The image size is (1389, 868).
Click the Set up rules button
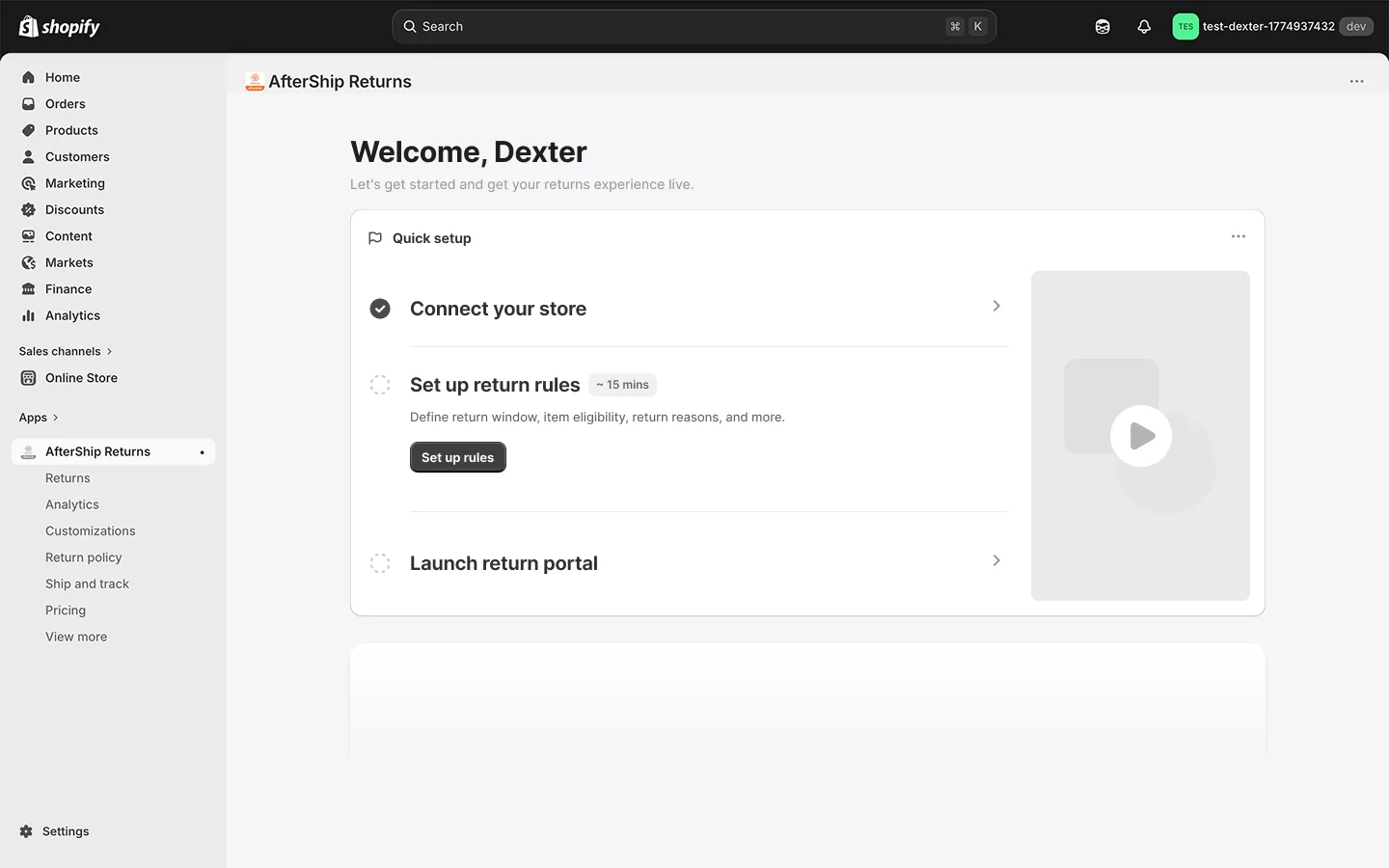pyautogui.click(x=458, y=457)
